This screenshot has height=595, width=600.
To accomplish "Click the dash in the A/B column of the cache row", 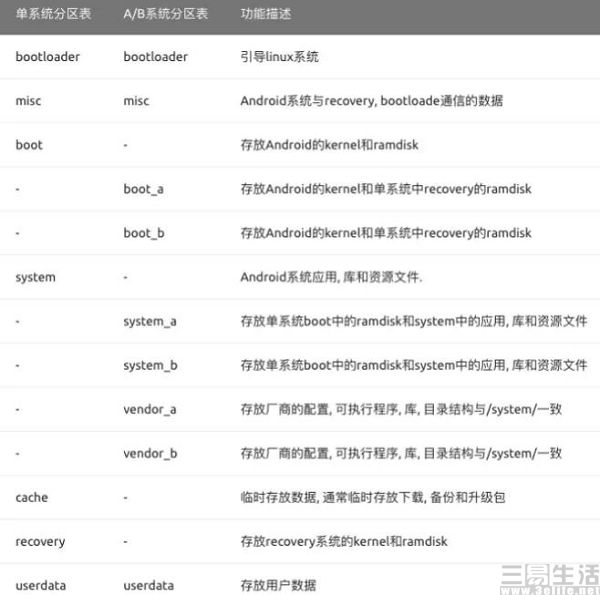I will point(126,498).
